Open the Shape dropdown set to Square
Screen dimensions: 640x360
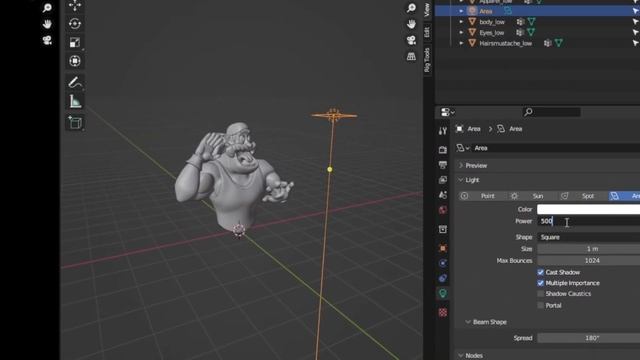(x=589, y=237)
